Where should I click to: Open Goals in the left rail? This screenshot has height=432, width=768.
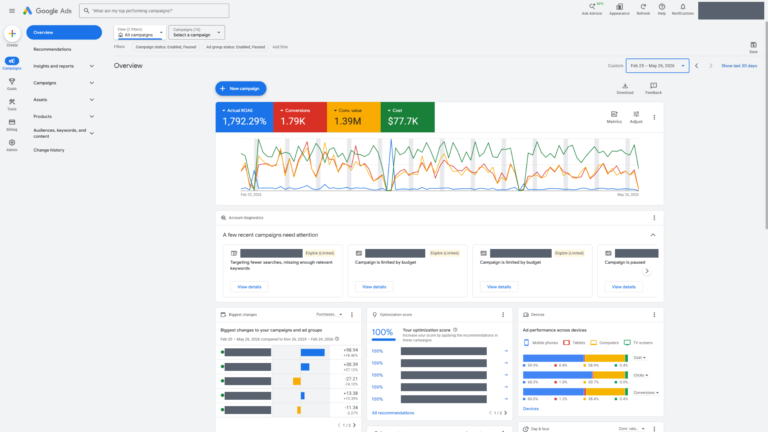12,84
